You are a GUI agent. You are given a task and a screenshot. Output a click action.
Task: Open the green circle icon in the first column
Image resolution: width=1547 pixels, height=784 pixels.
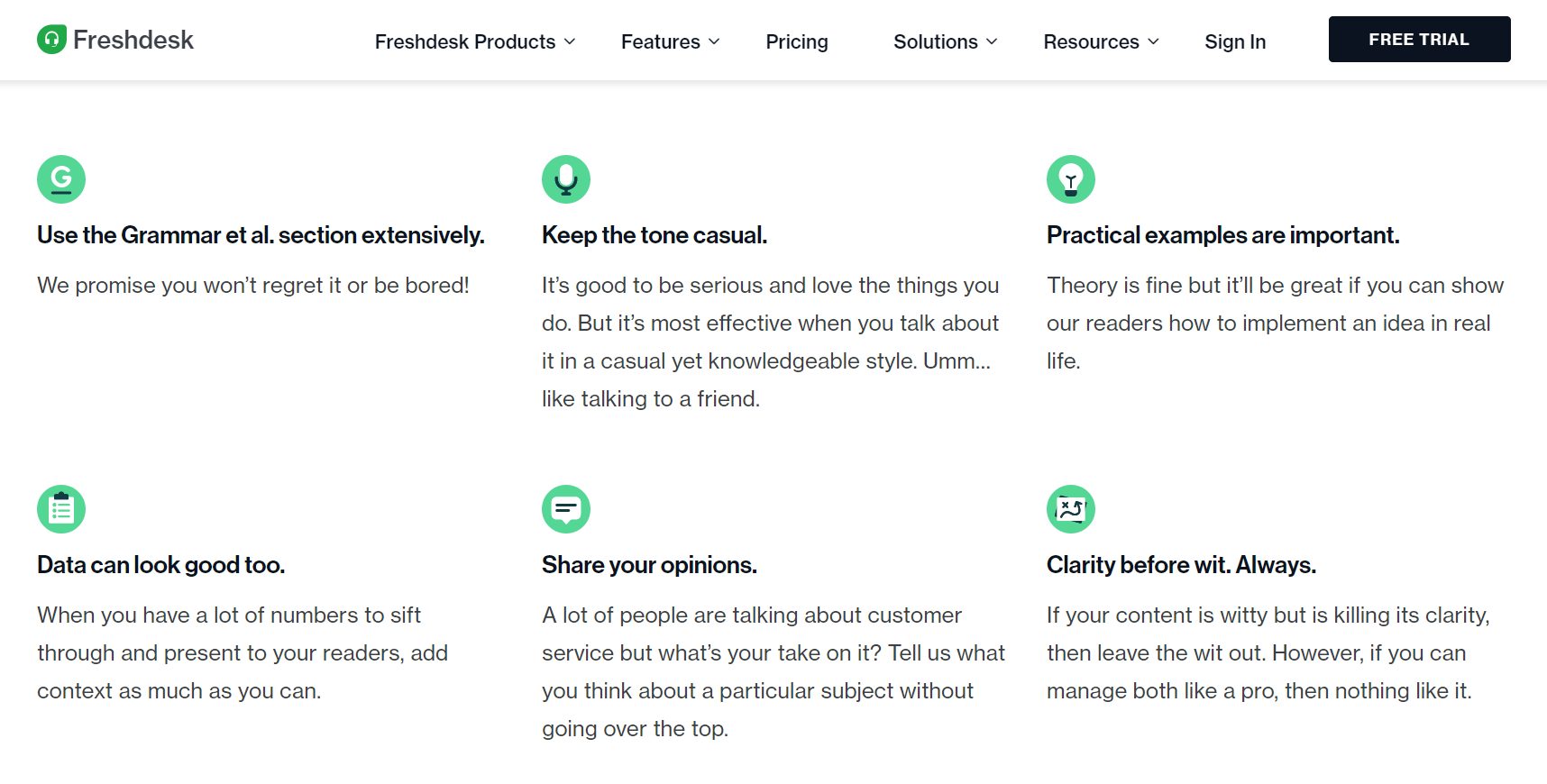pos(60,178)
